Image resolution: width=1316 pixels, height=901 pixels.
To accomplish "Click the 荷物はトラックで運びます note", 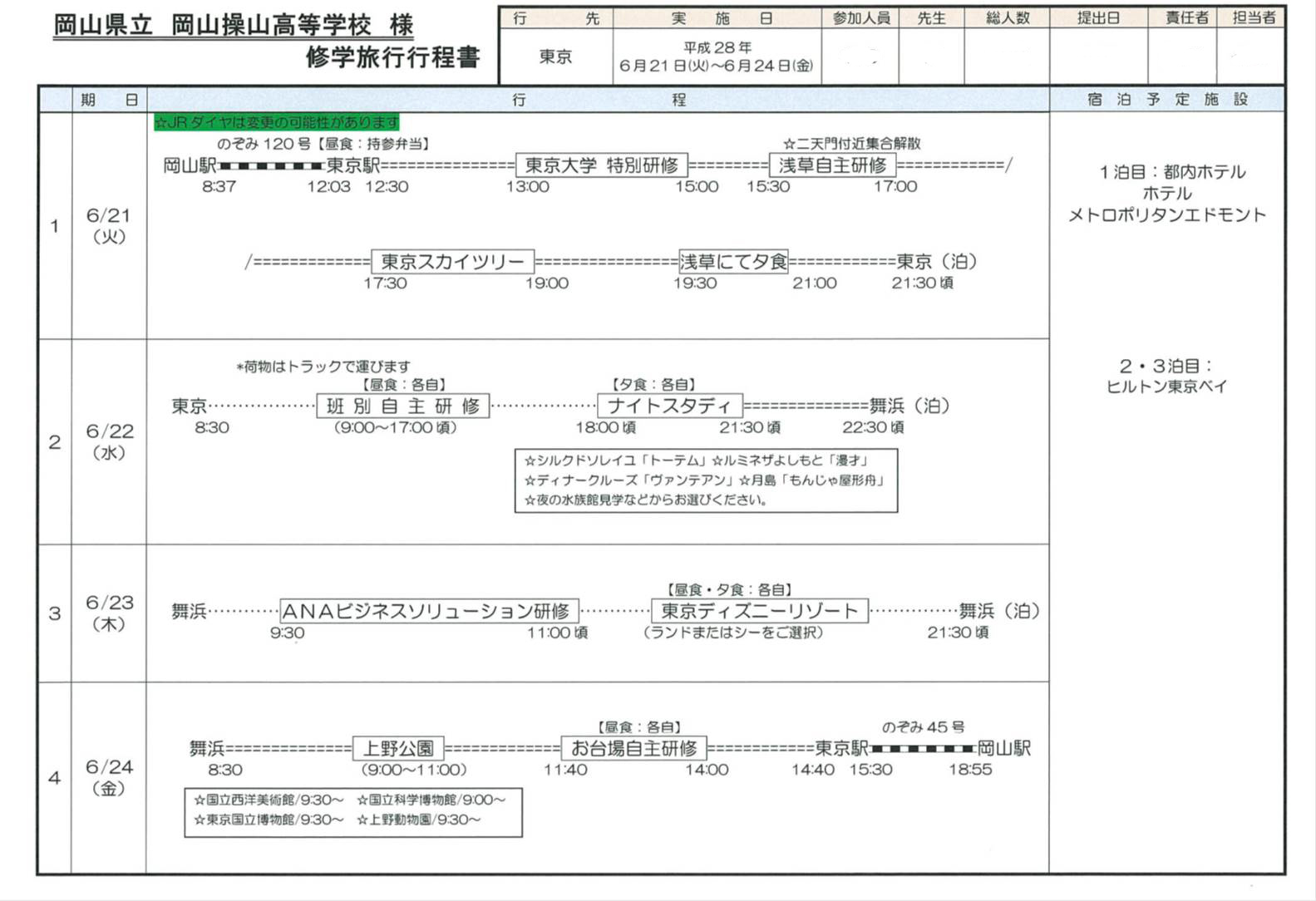I will [x=323, y=366].
